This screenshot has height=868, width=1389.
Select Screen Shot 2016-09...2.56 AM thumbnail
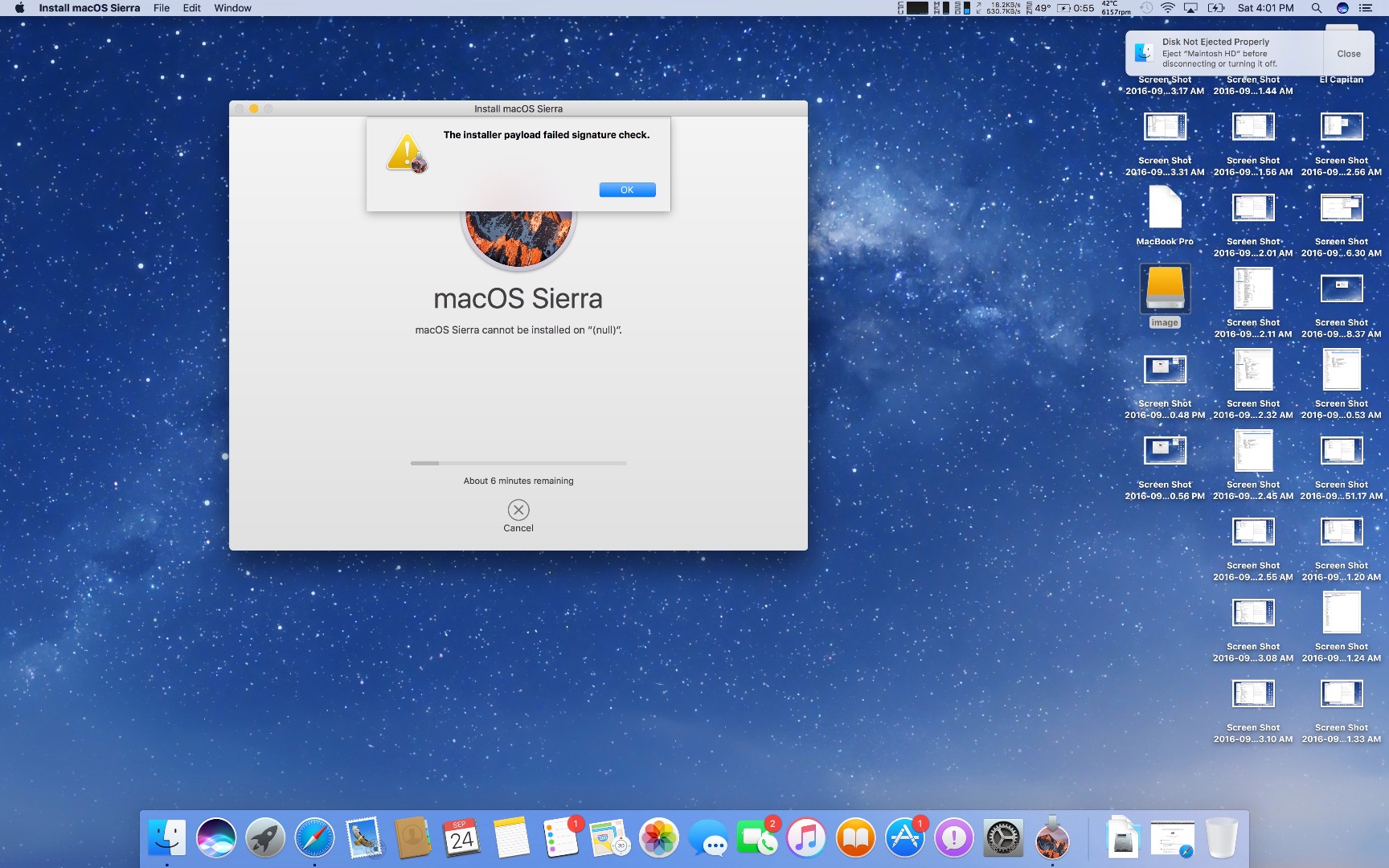1342,126
